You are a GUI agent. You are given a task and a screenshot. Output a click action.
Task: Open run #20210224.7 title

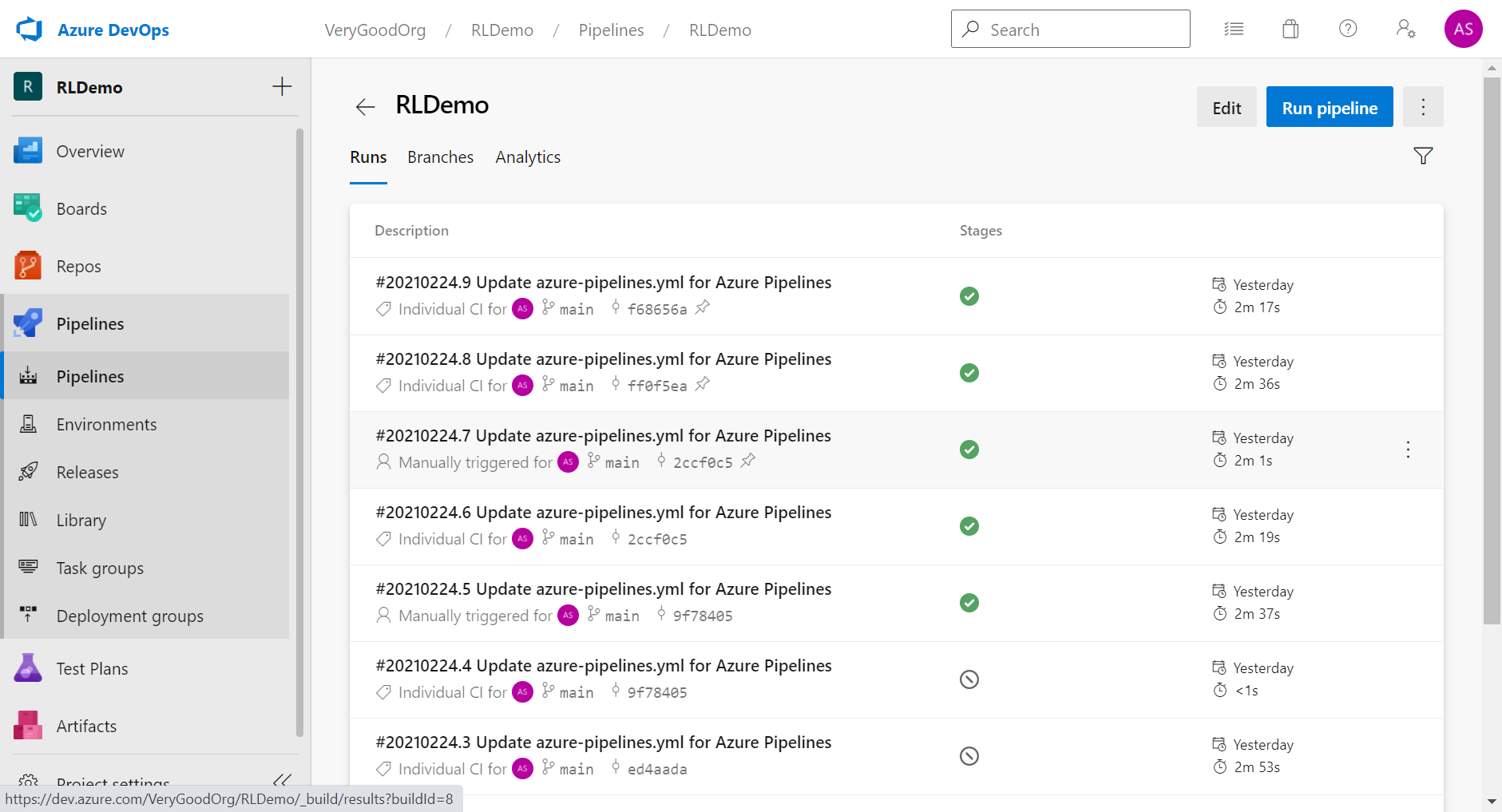tap(603, 435)
